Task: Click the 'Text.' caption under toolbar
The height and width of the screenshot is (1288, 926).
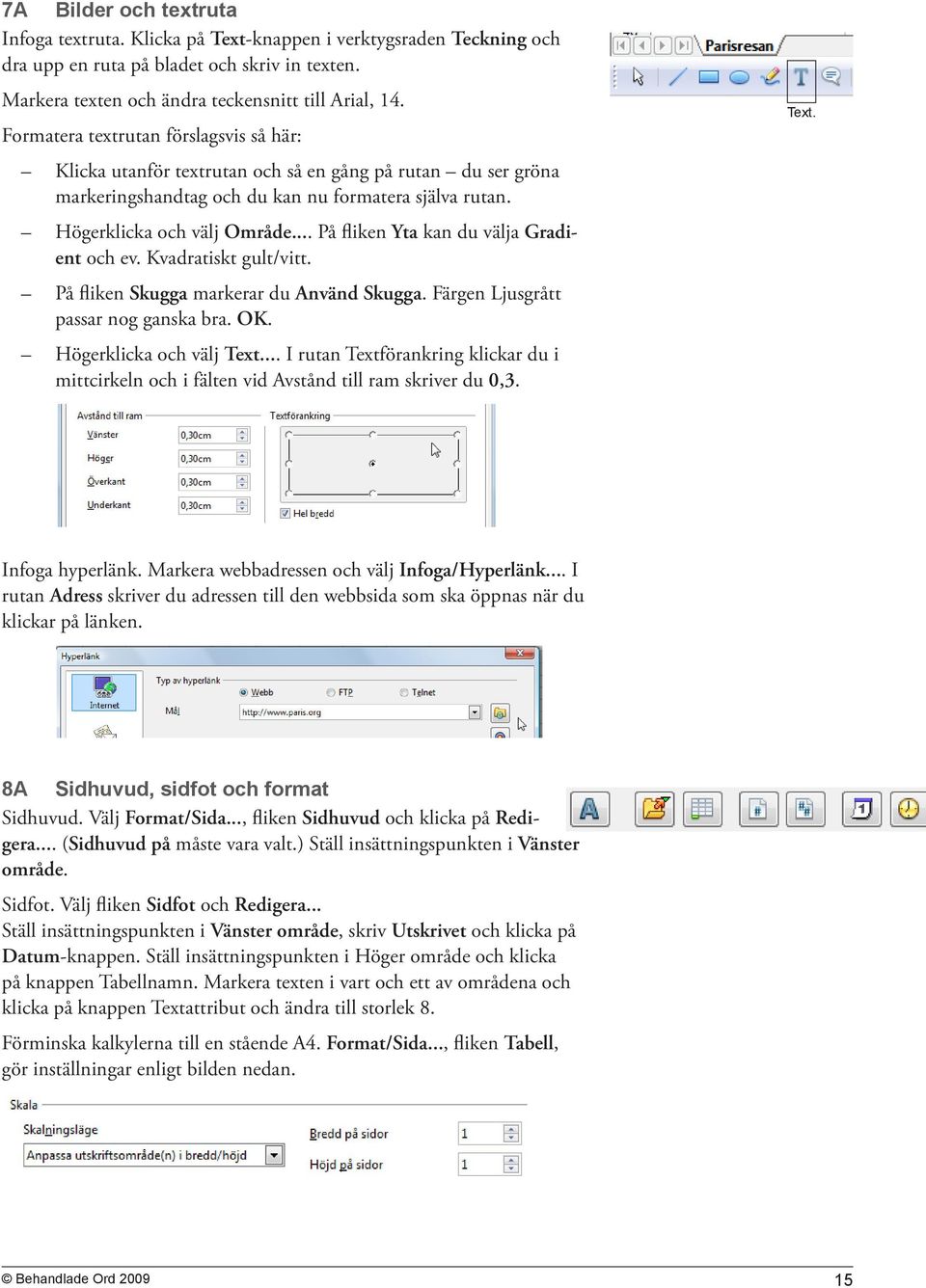Action: tap(802, 112)
